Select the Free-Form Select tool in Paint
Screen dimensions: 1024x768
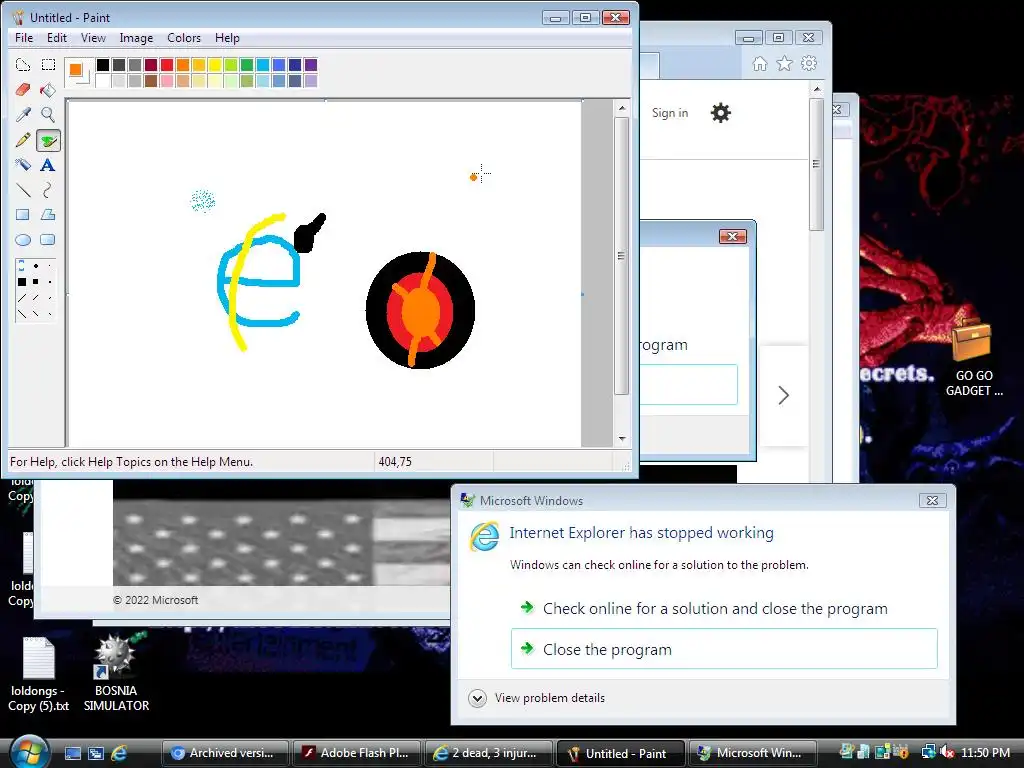coord(23,65)
